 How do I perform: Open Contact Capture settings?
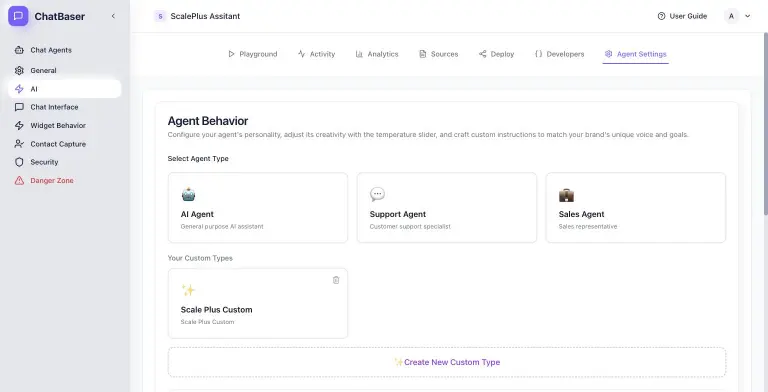click(x=65, y=144)
